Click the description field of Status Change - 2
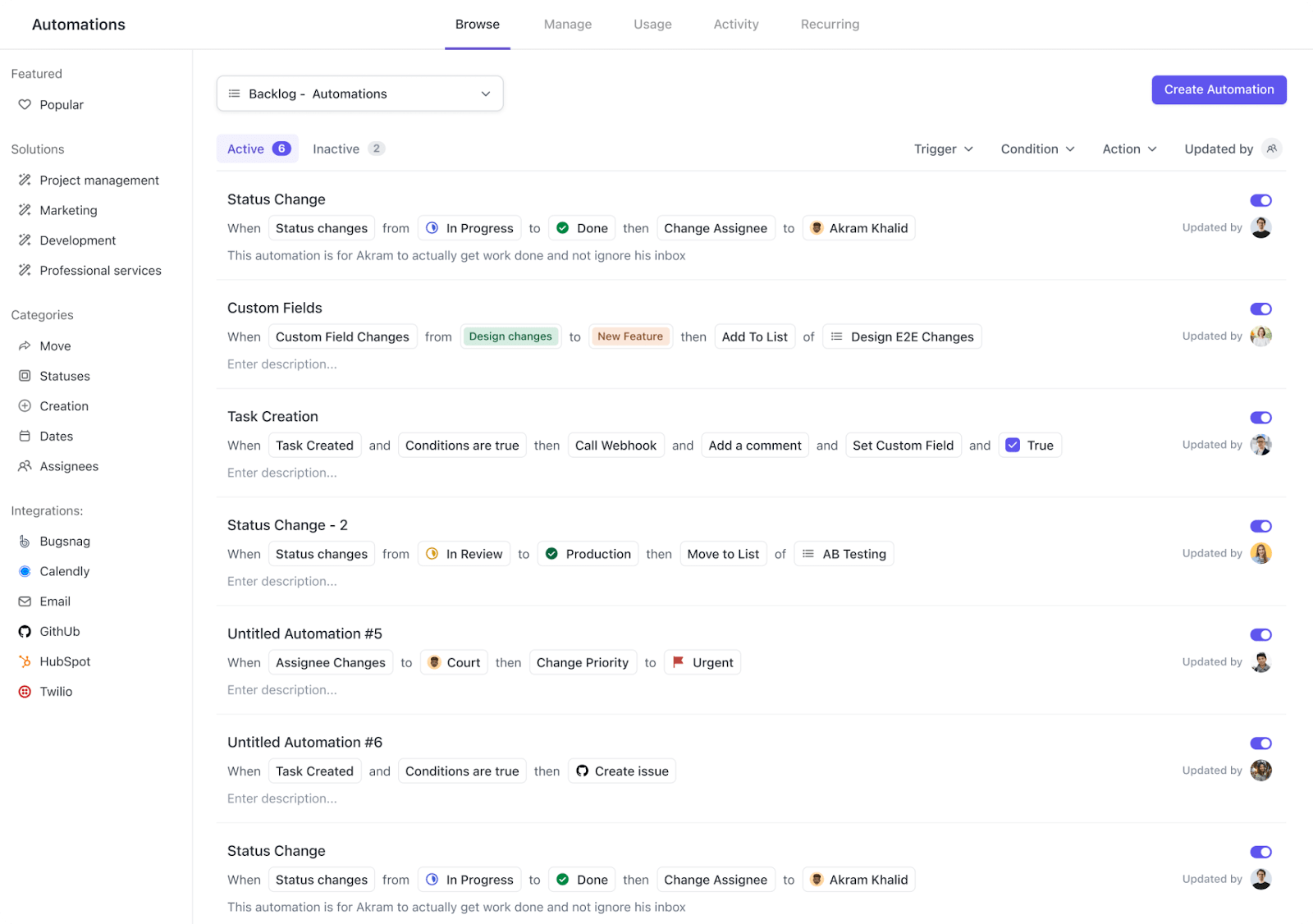The width and height of the screenshot is (1313, 924). click(281, 581)
